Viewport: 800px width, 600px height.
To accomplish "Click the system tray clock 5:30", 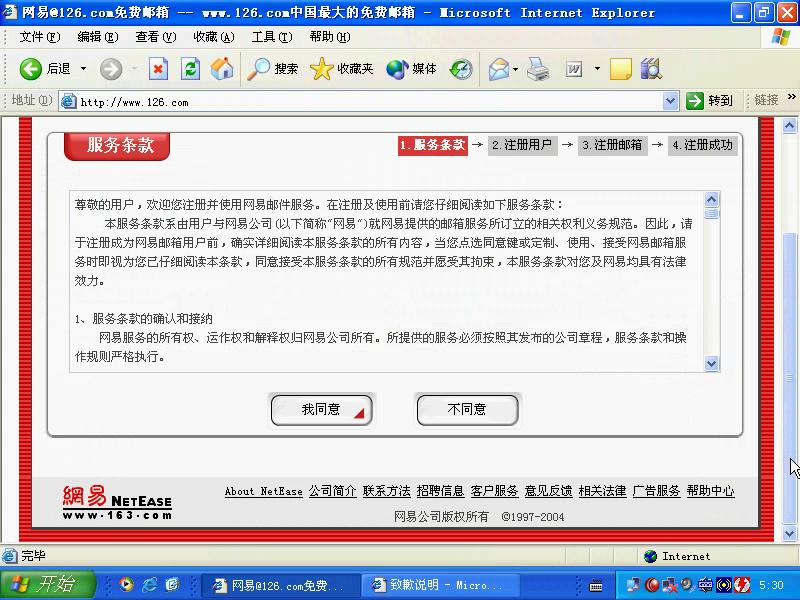I will (x=771, y=585).
